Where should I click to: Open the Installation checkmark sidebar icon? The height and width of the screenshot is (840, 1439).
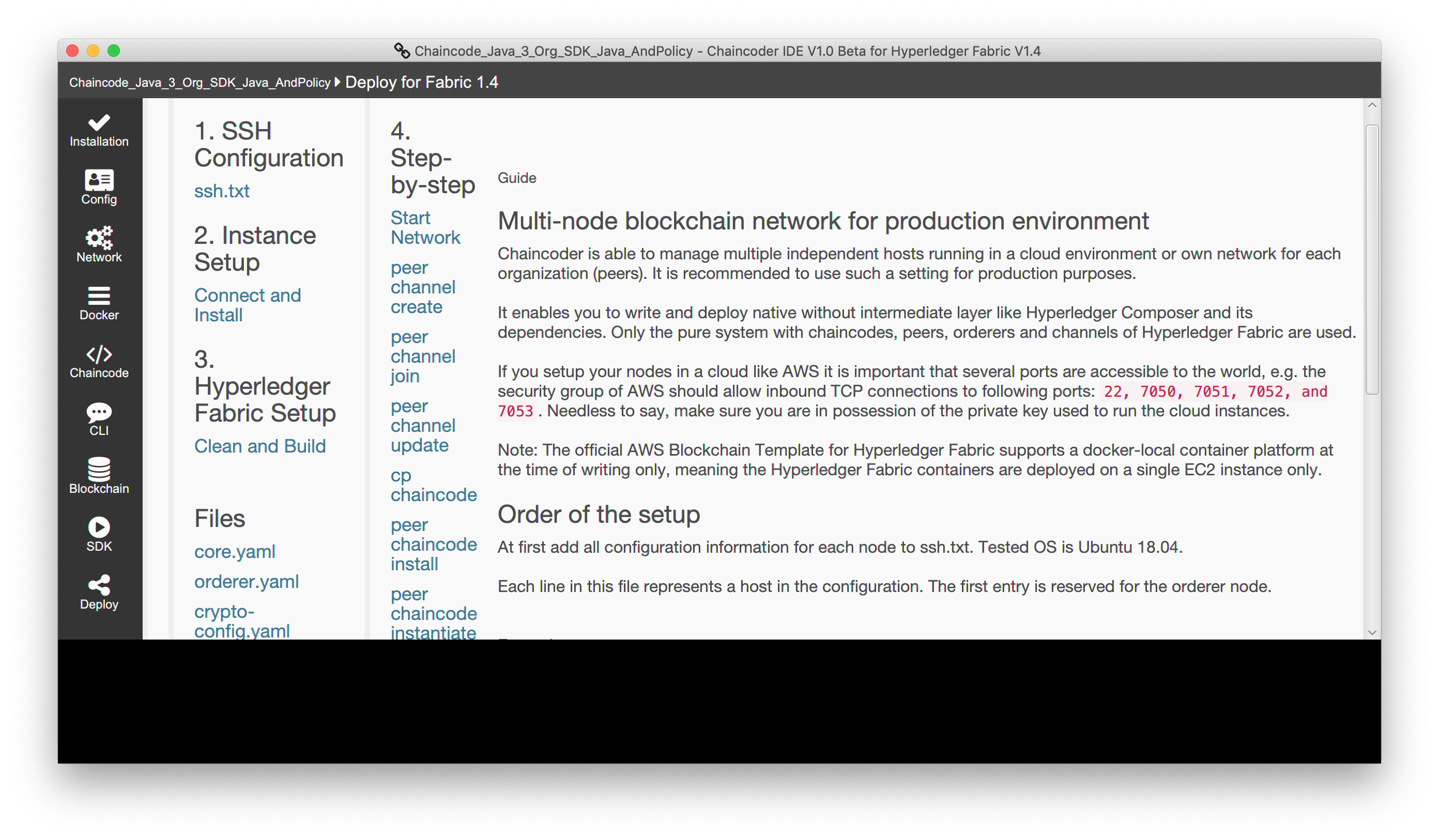pyautogui.click(x=99, y=123)
